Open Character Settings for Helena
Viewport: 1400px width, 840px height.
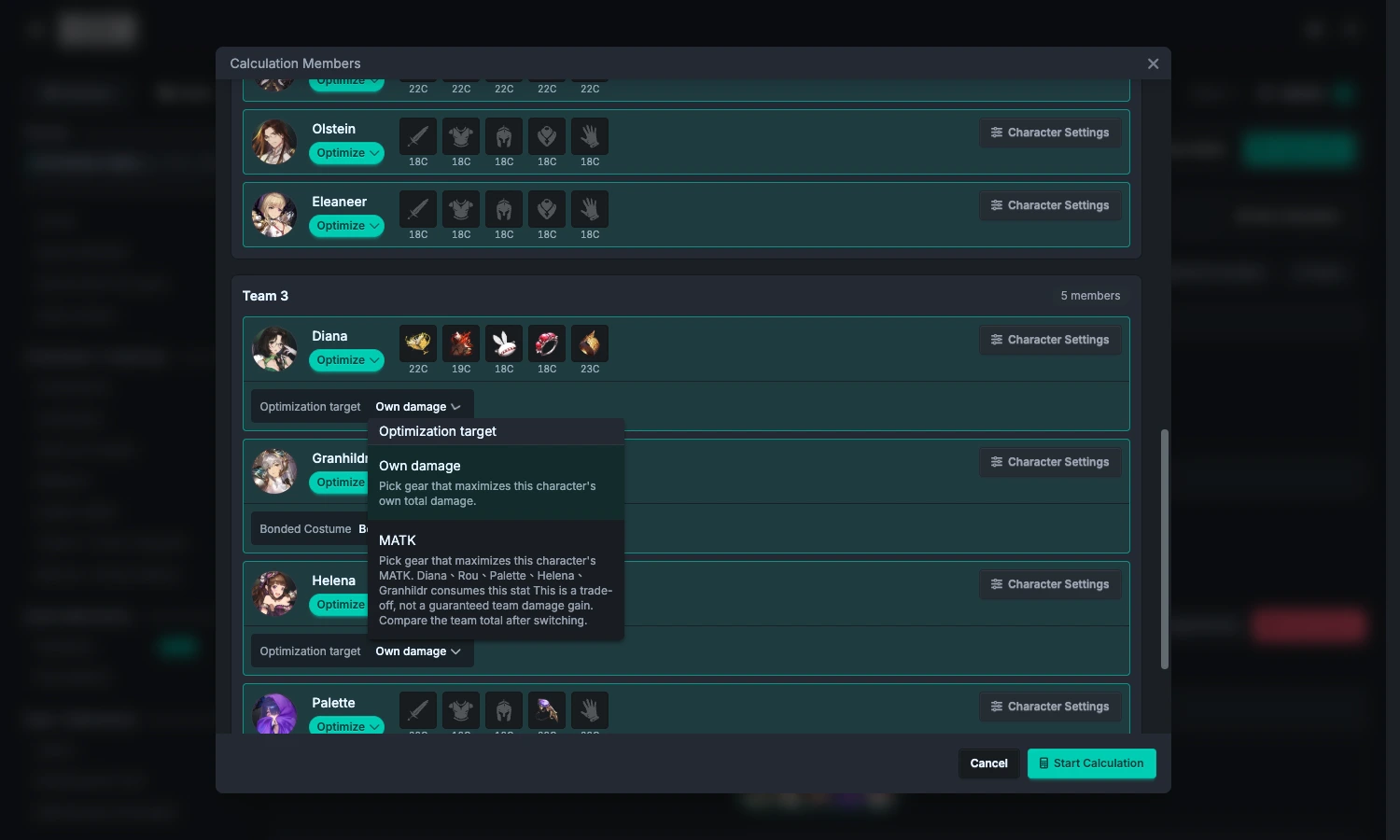[1050, 584]
